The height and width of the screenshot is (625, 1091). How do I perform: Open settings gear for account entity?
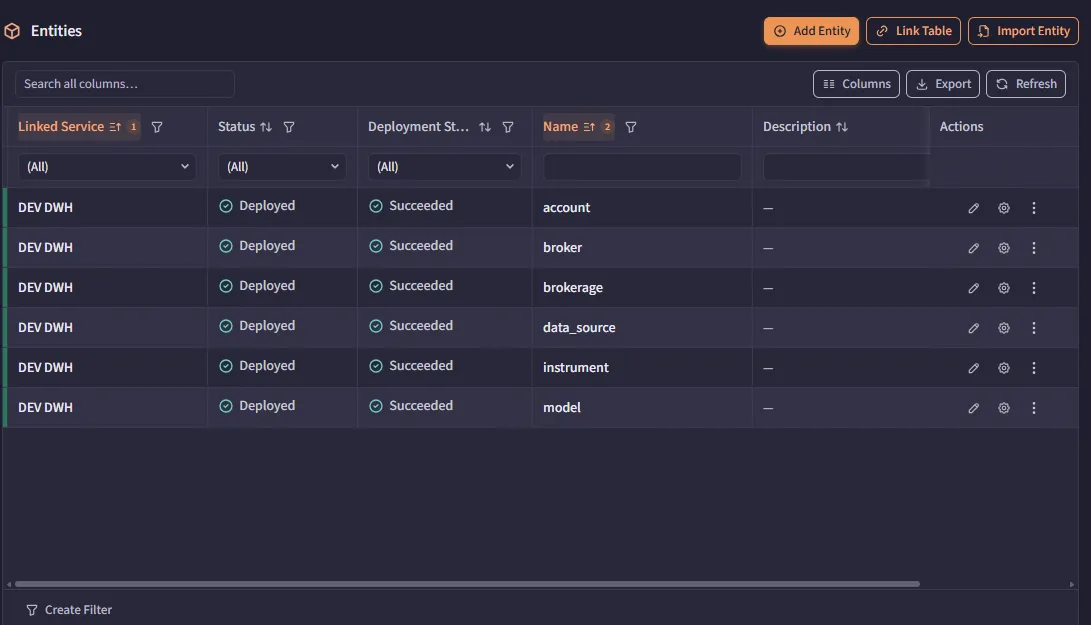pos(1003,208)
